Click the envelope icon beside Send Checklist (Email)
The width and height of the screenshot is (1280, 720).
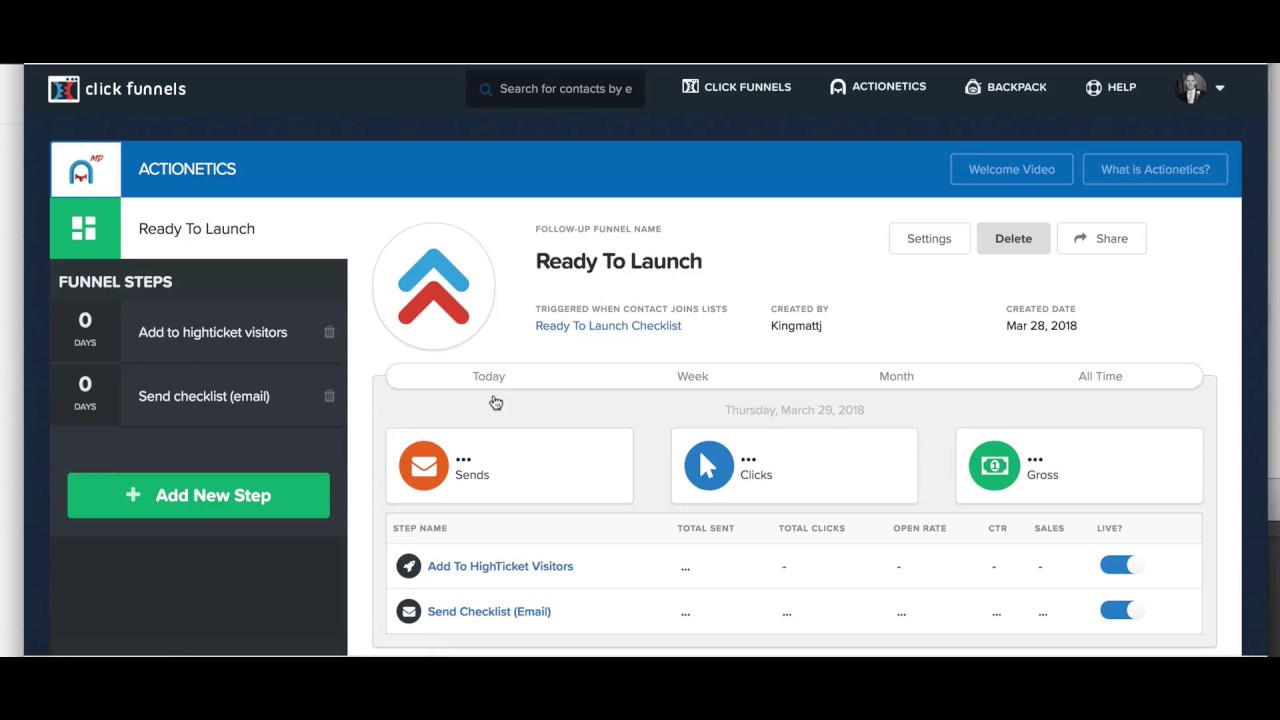click(408, 611)
